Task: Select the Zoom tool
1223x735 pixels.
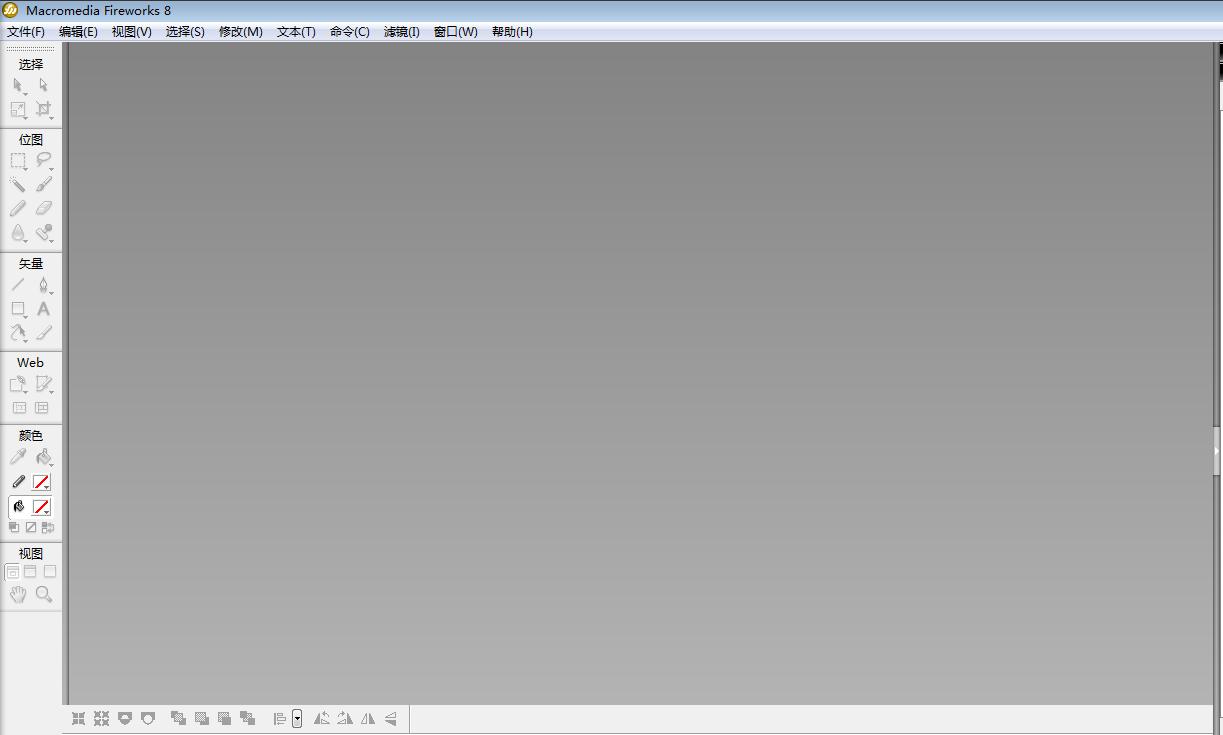Action: (x=43, y=595)
